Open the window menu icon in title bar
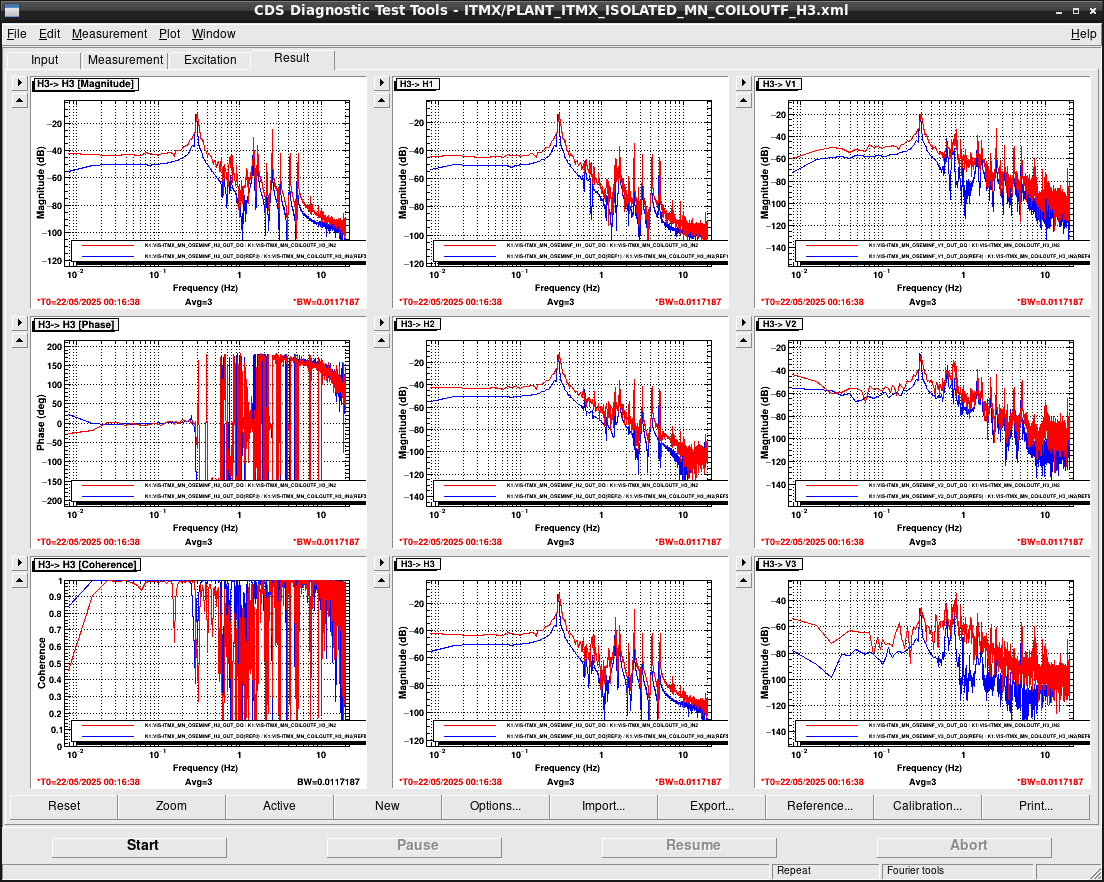Viewport: 1104px width, 882px height. [11, 11]
